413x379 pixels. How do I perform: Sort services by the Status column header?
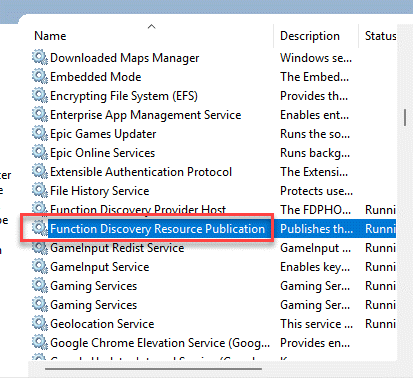[x=380, y=36]
